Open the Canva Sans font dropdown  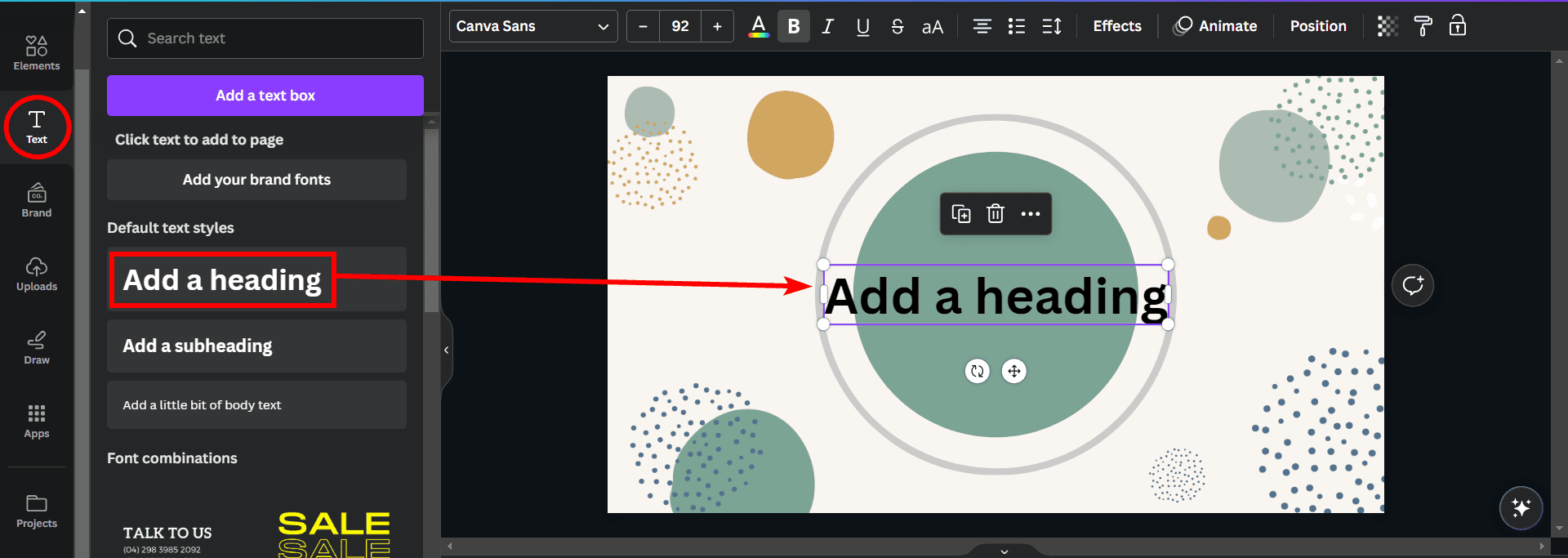point(532,26)
